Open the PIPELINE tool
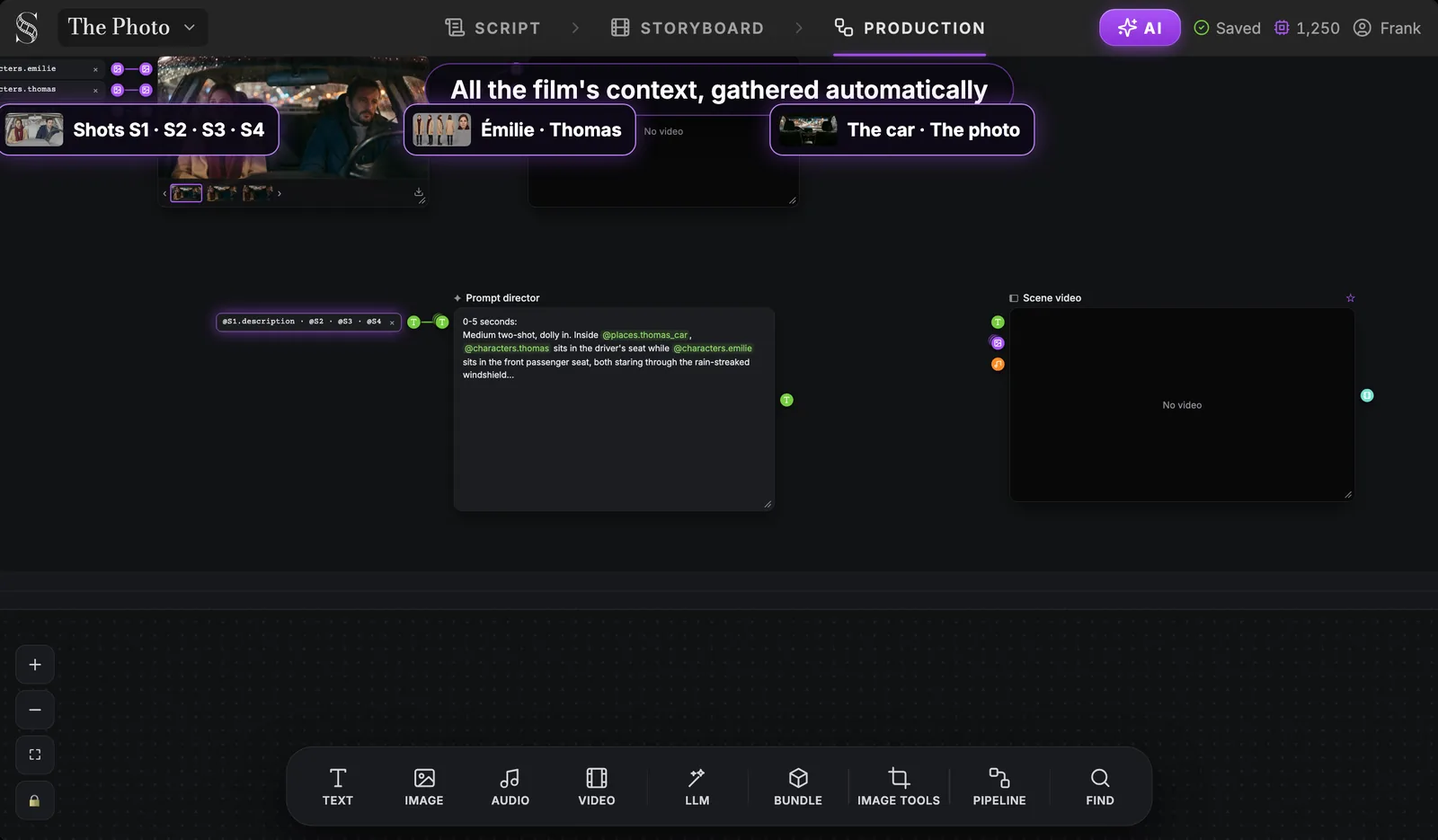 pos(999,787)
